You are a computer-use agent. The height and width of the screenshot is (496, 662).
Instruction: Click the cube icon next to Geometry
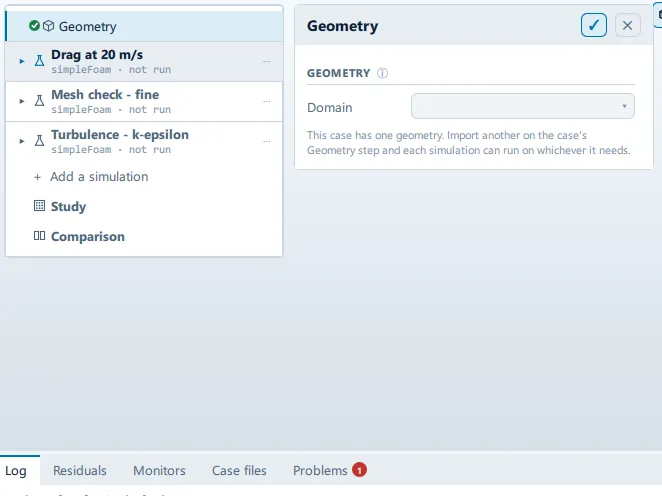[x=49, y=26]
